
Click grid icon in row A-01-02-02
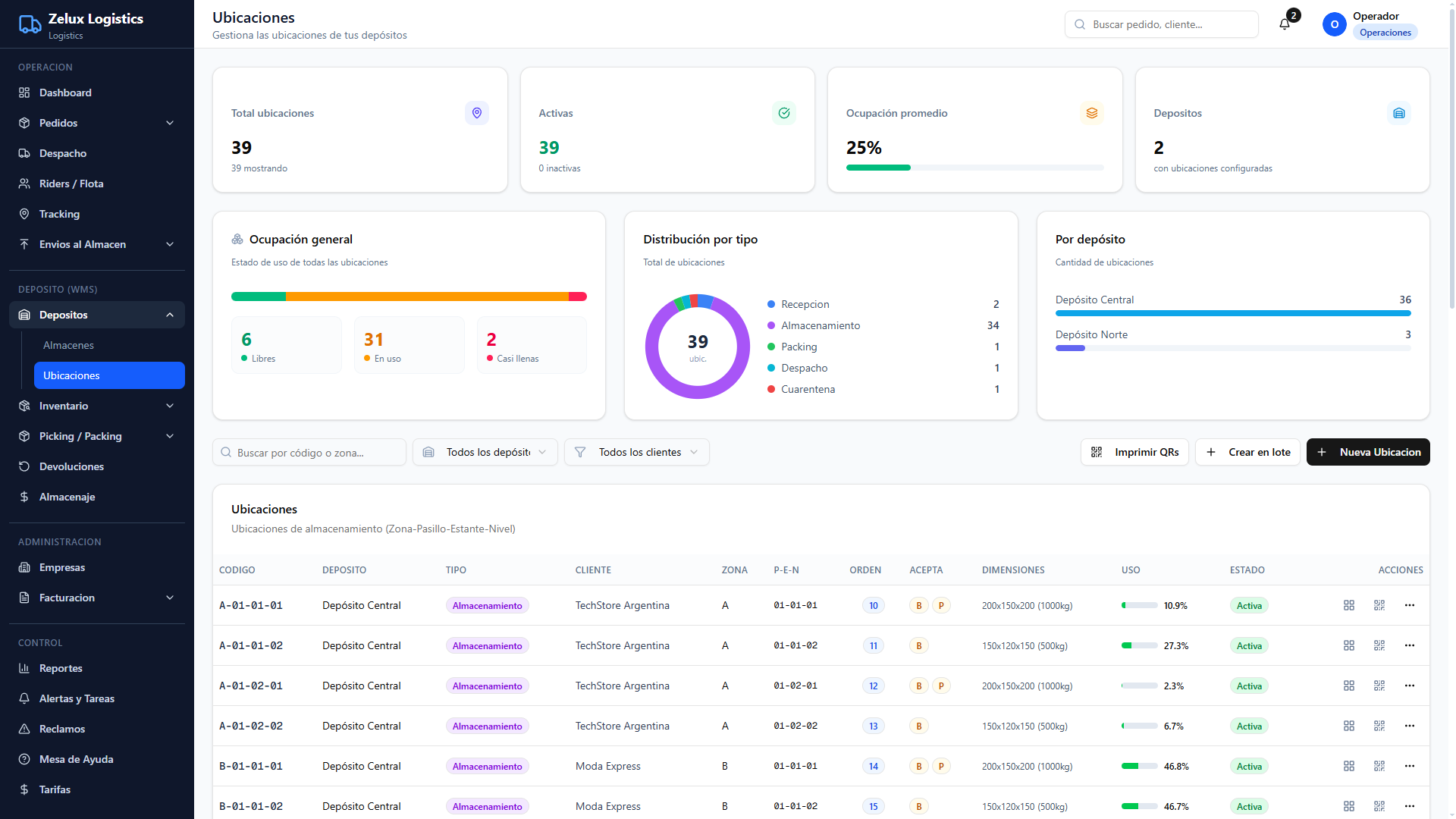tap(1349, 726)
